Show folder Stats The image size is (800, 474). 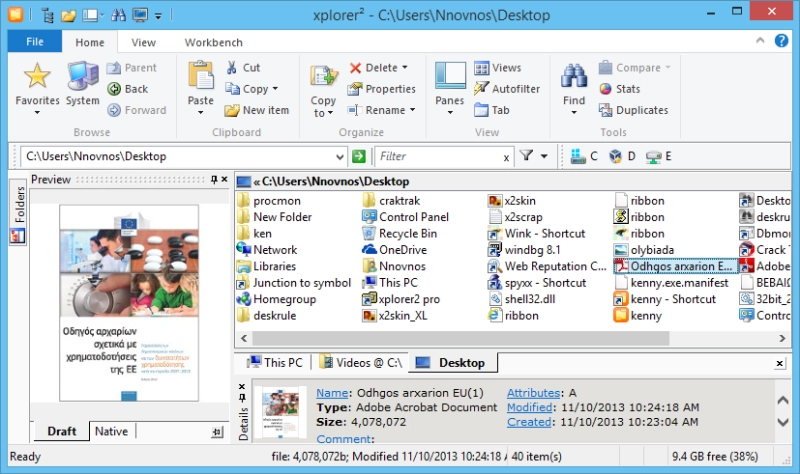tap(620, 89)
